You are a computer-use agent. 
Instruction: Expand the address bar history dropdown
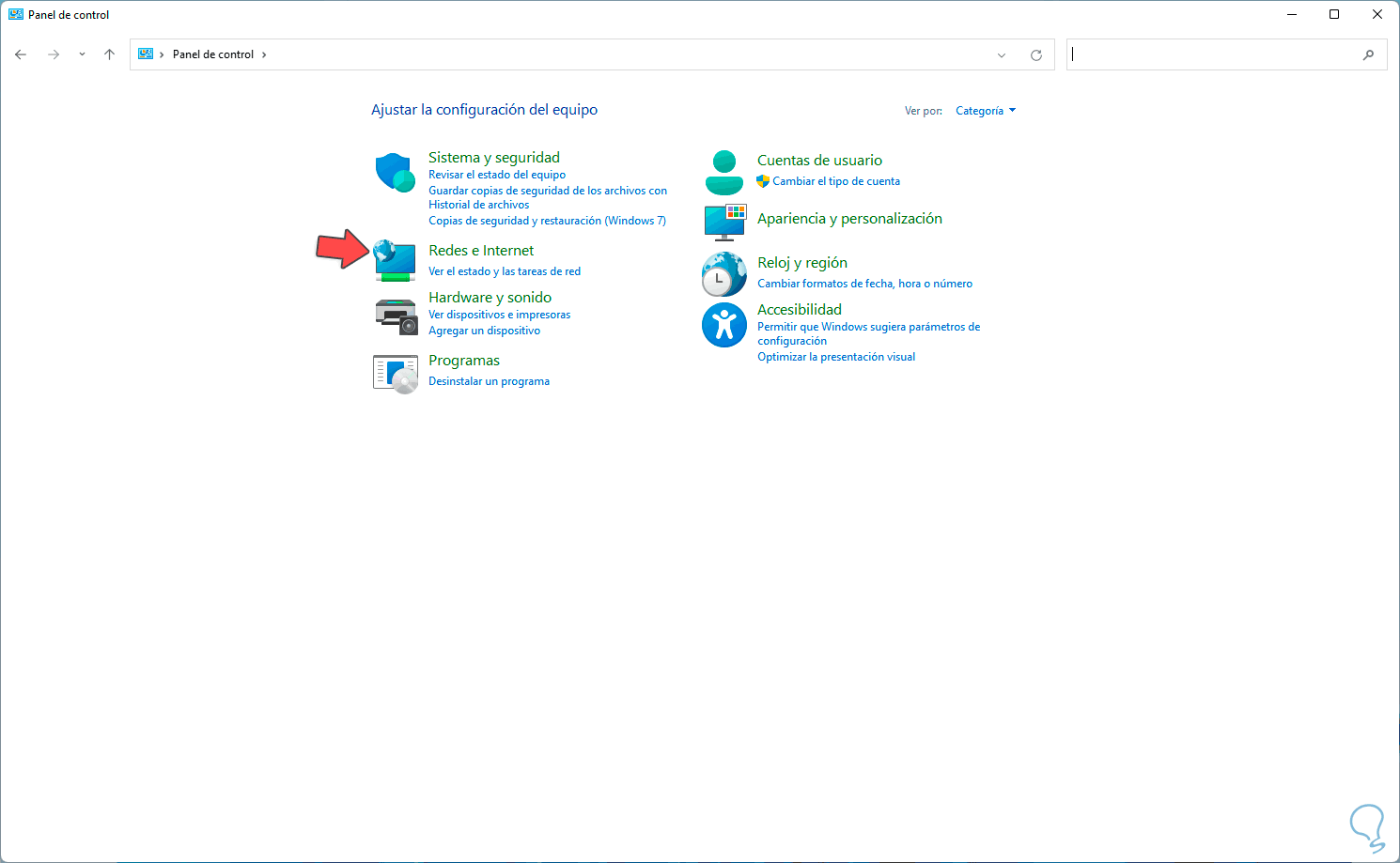pyautogui.click(x=1002, y=54)
